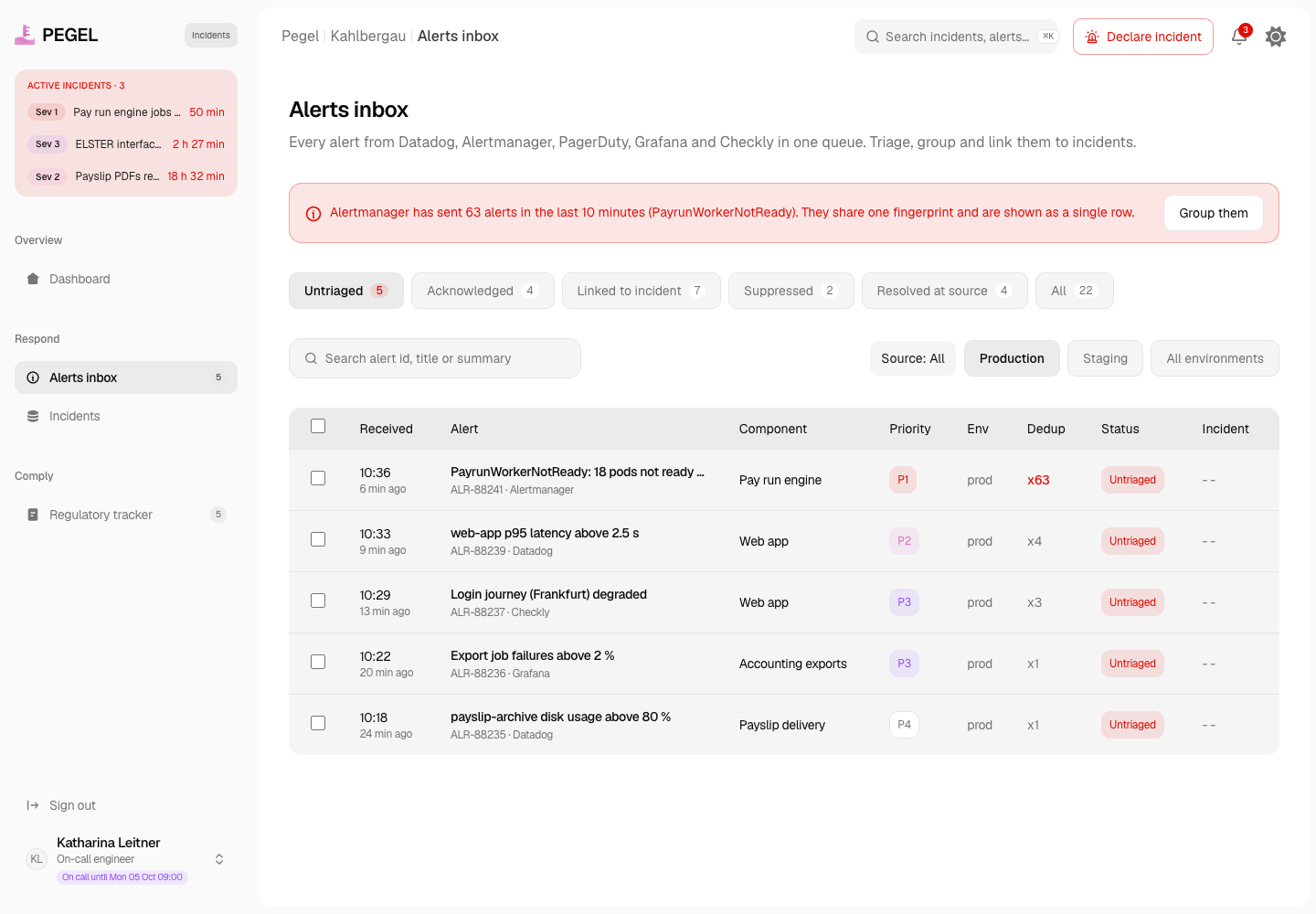This screenshot has height=914, width=1316.
Task: Click the Search alert id, title or summary field
Action: 435,358
